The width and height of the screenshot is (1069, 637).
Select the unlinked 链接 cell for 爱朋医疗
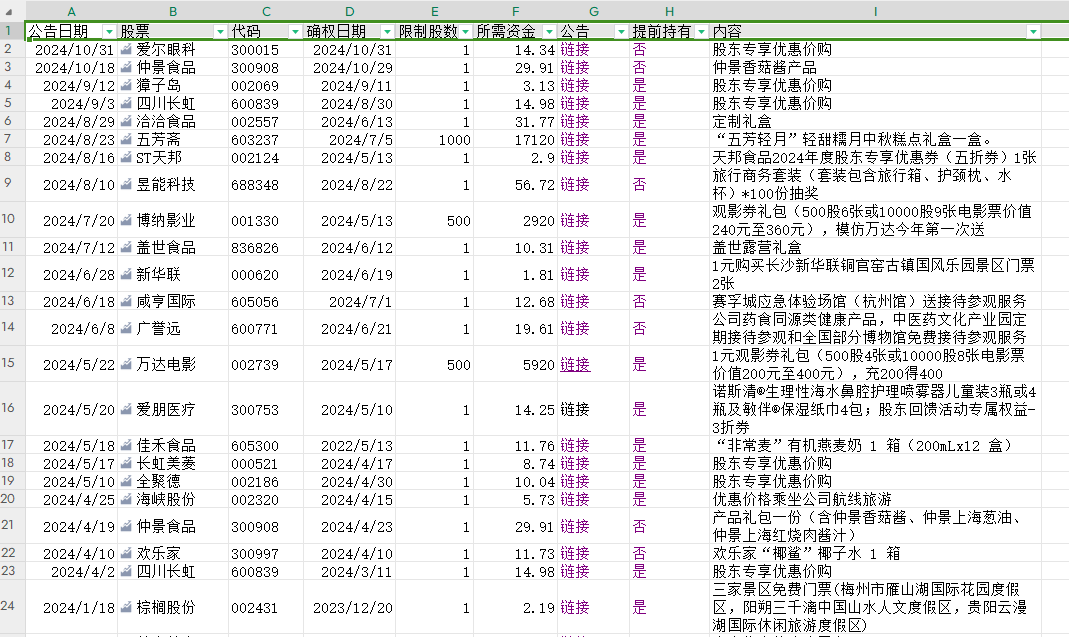point(593,409)
